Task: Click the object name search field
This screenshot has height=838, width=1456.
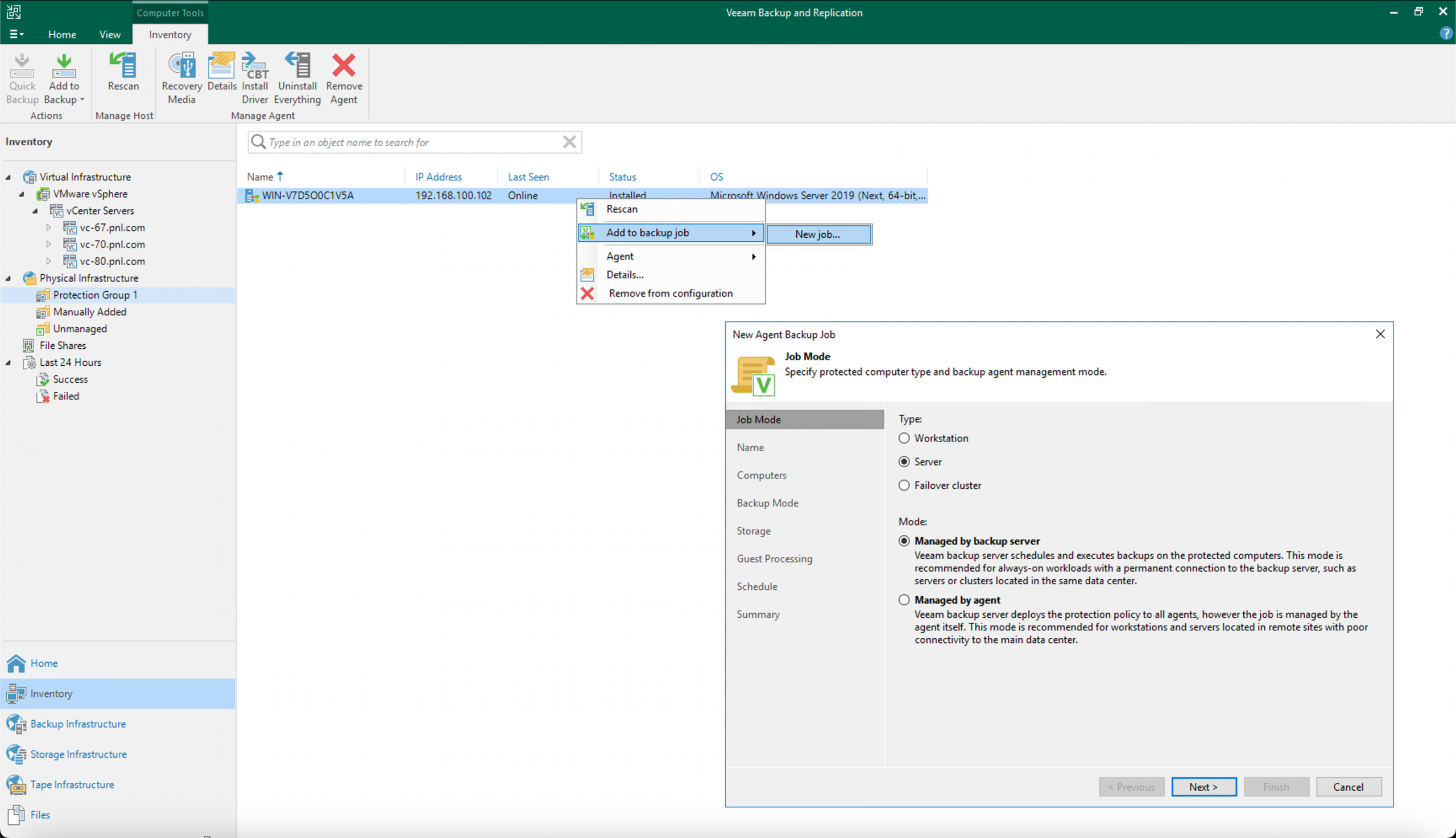Action: point(414,142)
